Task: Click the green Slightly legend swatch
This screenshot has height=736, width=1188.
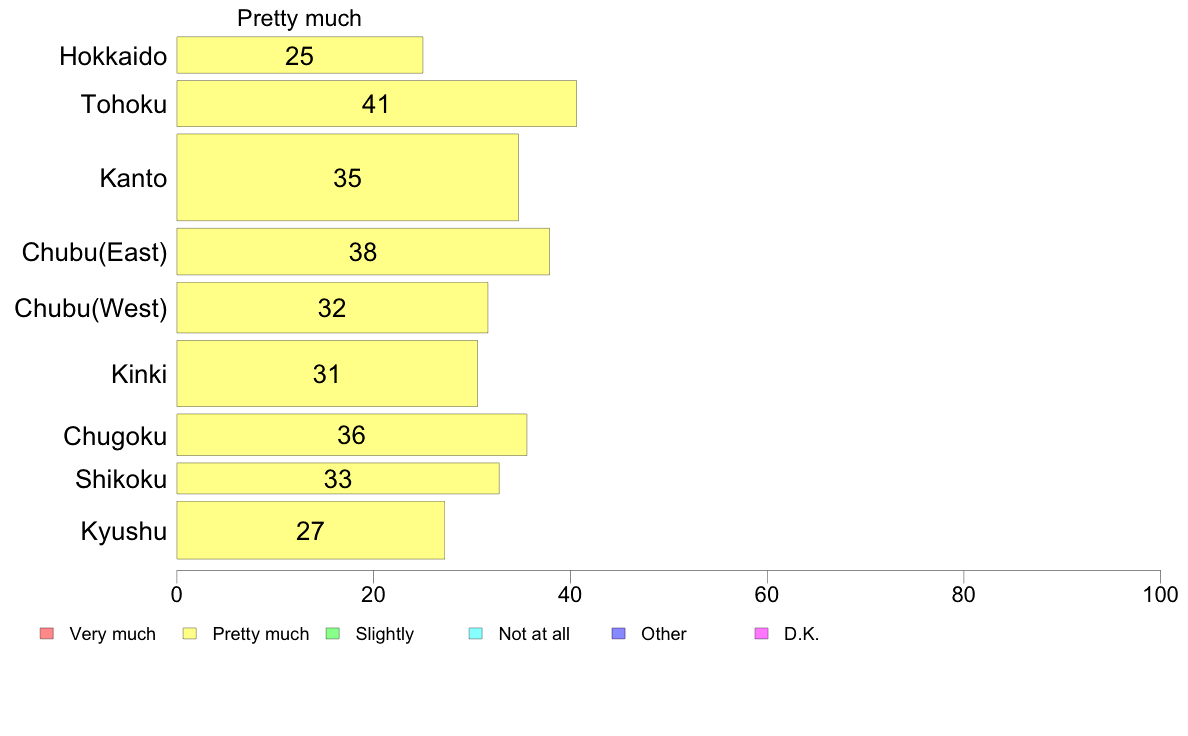Action: coord(333,634)
